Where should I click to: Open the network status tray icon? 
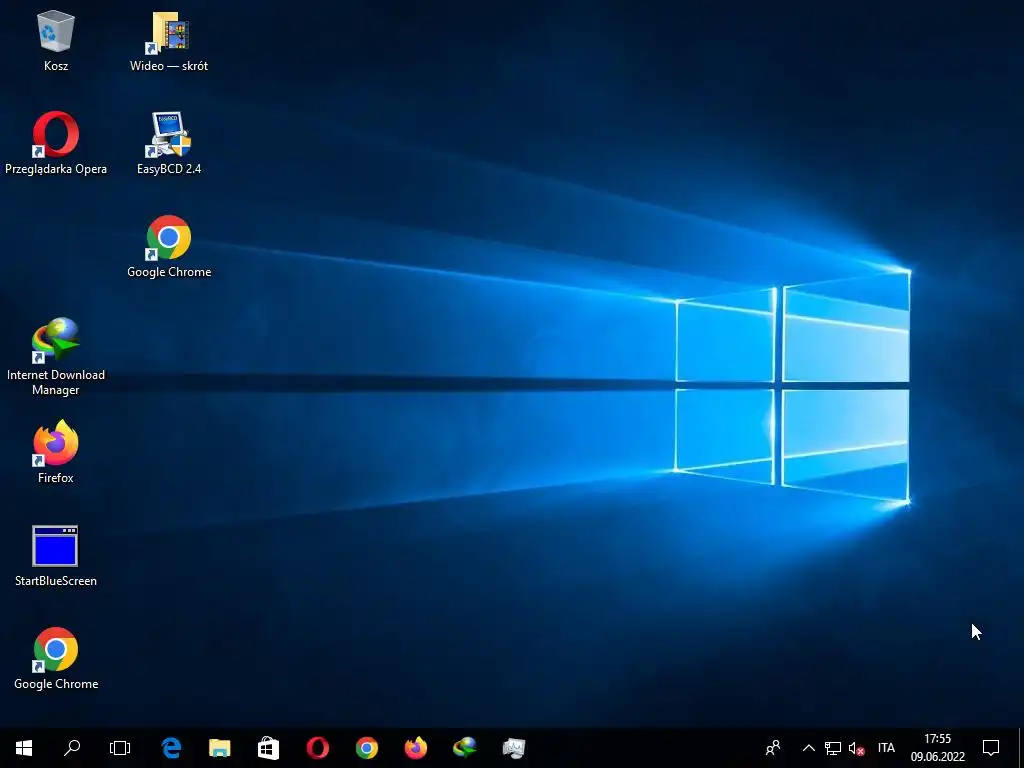point(833,748)
